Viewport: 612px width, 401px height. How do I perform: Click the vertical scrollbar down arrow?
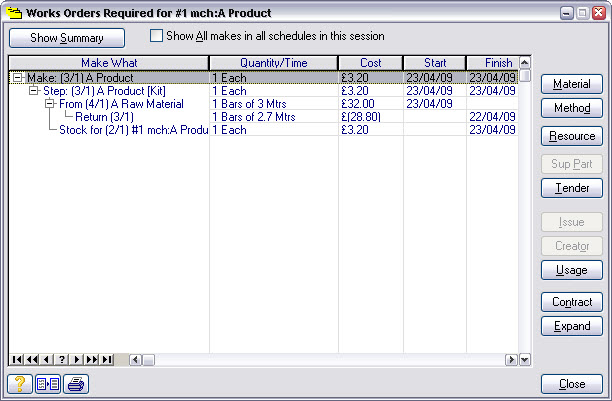[x=525, y=360]
